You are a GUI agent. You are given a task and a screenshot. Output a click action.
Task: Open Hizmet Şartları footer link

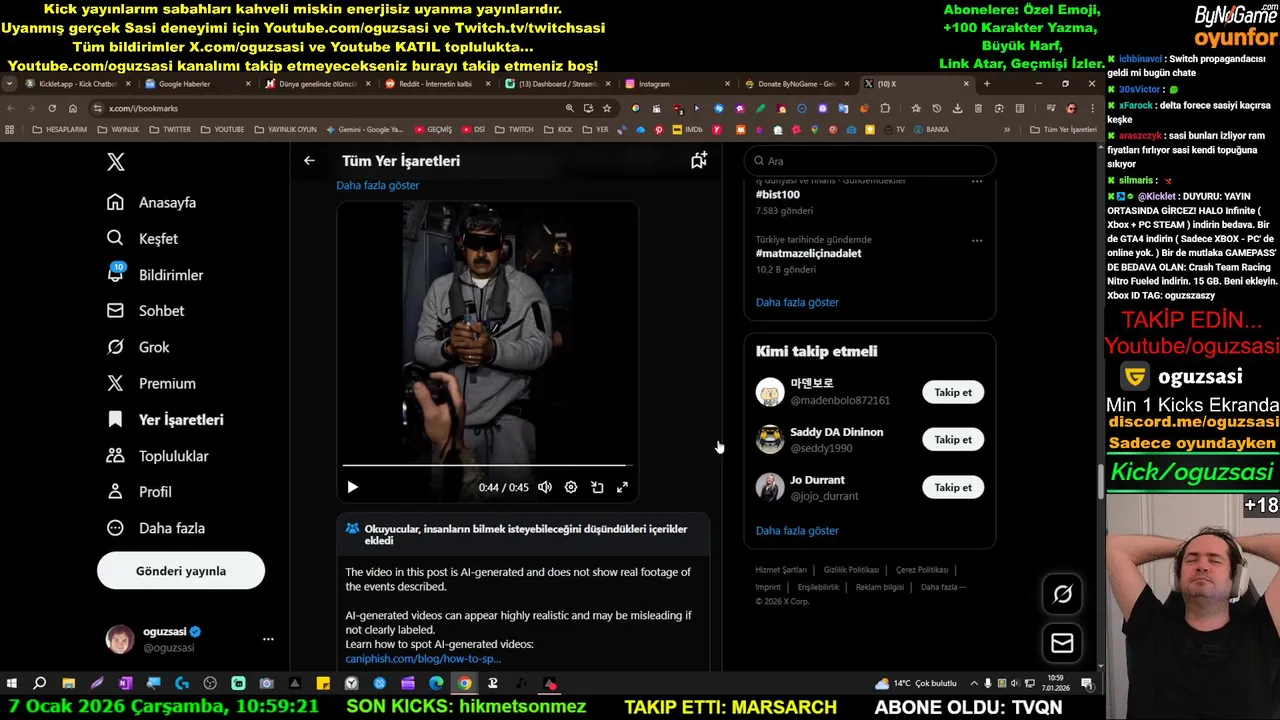[x=781, y=569]
